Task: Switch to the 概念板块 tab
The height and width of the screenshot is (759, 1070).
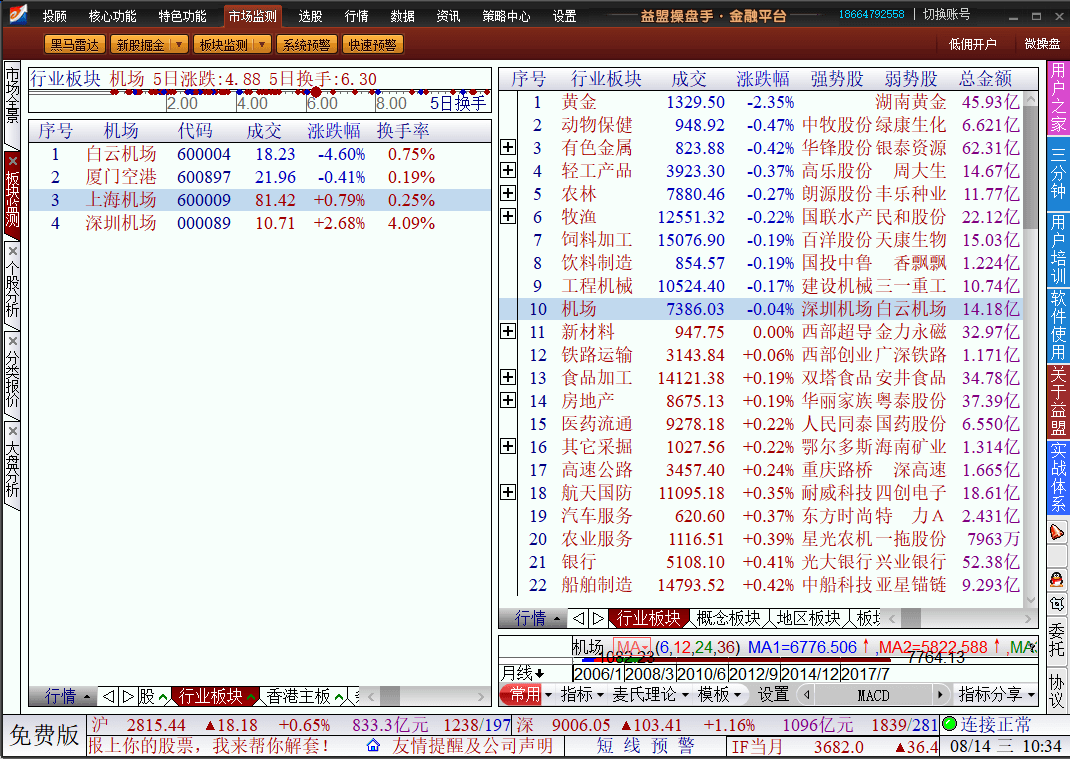Action: tap(728, 618)
